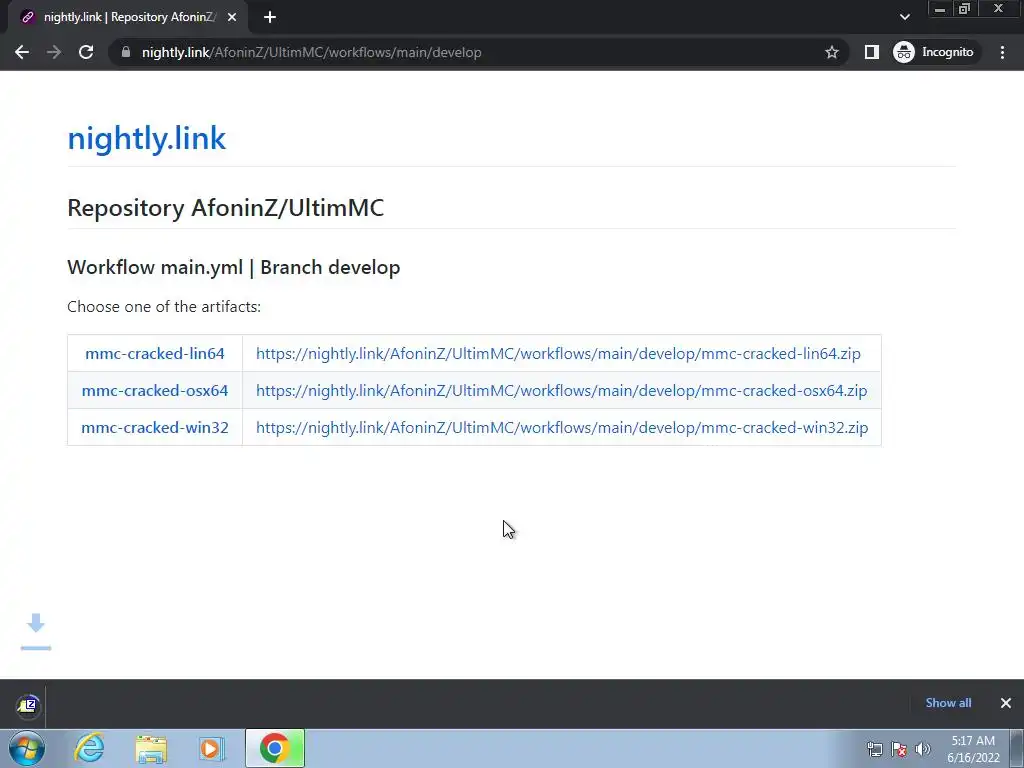The height and width of the screenshot is (768, 1024).
Task: Close the downloads bar
Action: pos(1006,703)
